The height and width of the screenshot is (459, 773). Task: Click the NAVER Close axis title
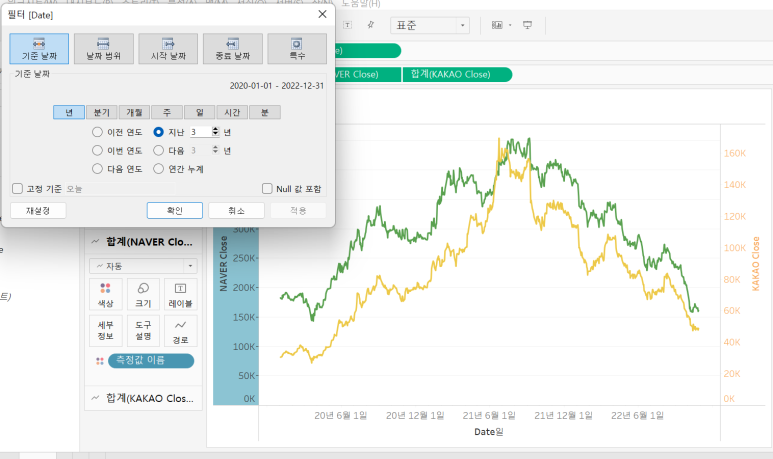click(223, 264)
